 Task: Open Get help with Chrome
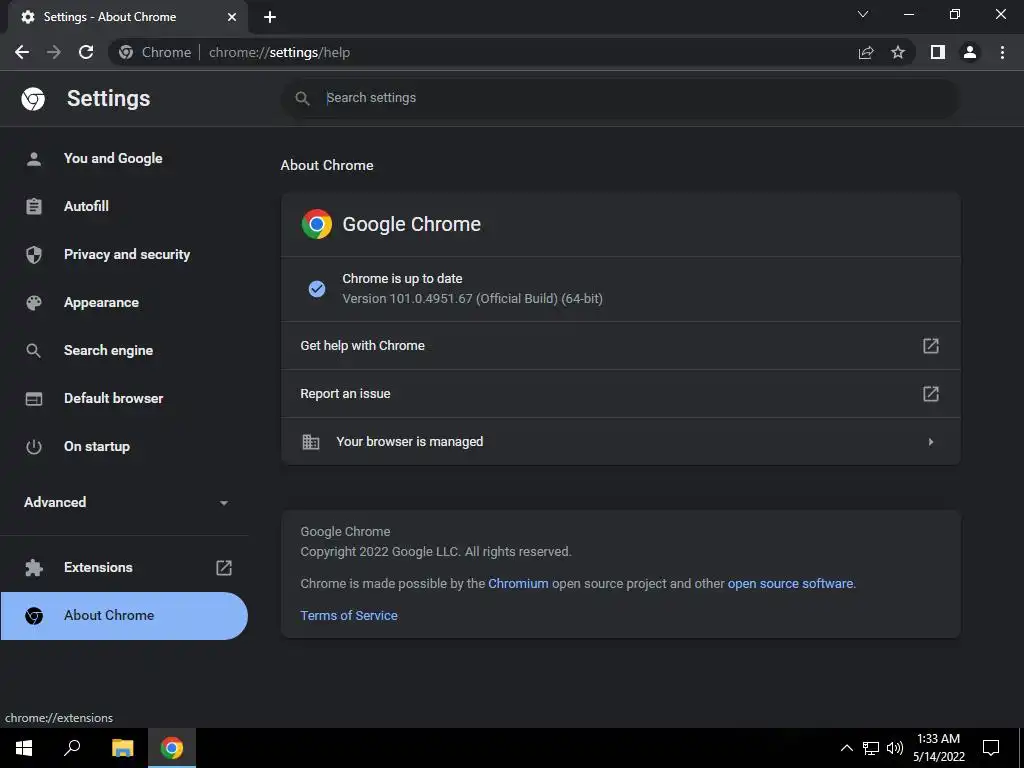(620, 345)
